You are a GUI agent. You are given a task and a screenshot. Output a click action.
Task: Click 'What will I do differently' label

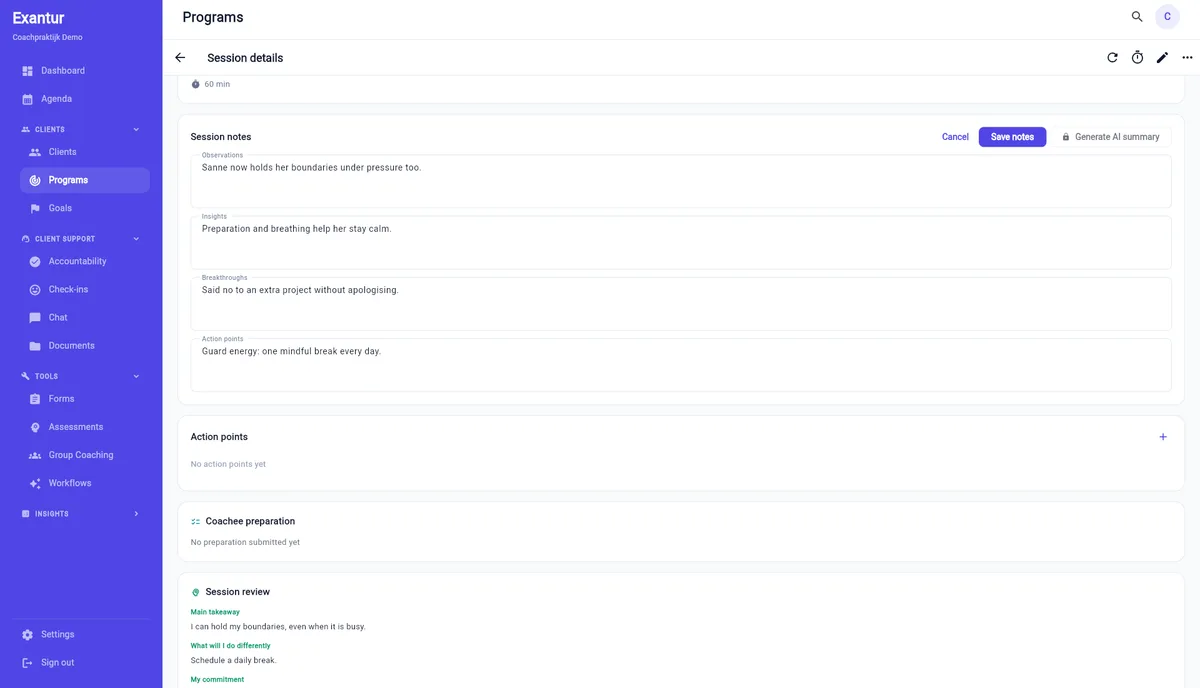coord(230,646)
